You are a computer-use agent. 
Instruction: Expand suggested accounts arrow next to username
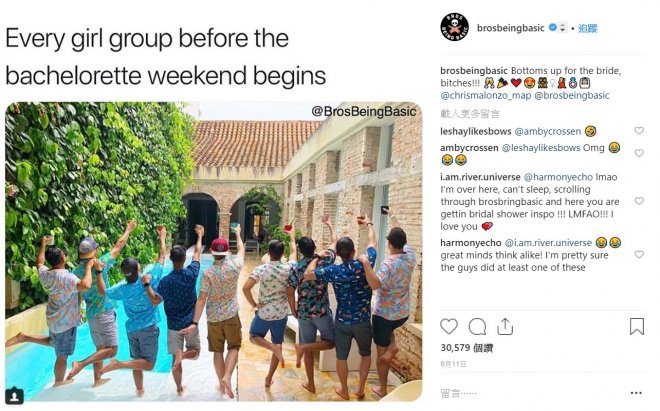[563, 28]
